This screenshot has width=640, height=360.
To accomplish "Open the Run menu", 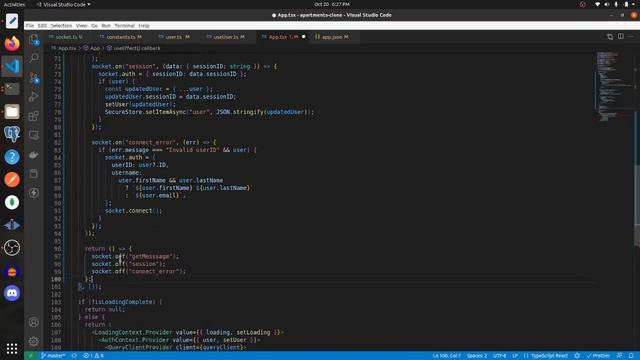I will 106,25.
